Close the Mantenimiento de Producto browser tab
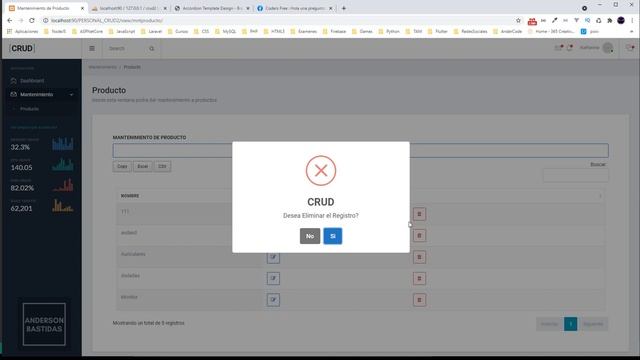The image size is (640, 360). (x=82, y=8)
